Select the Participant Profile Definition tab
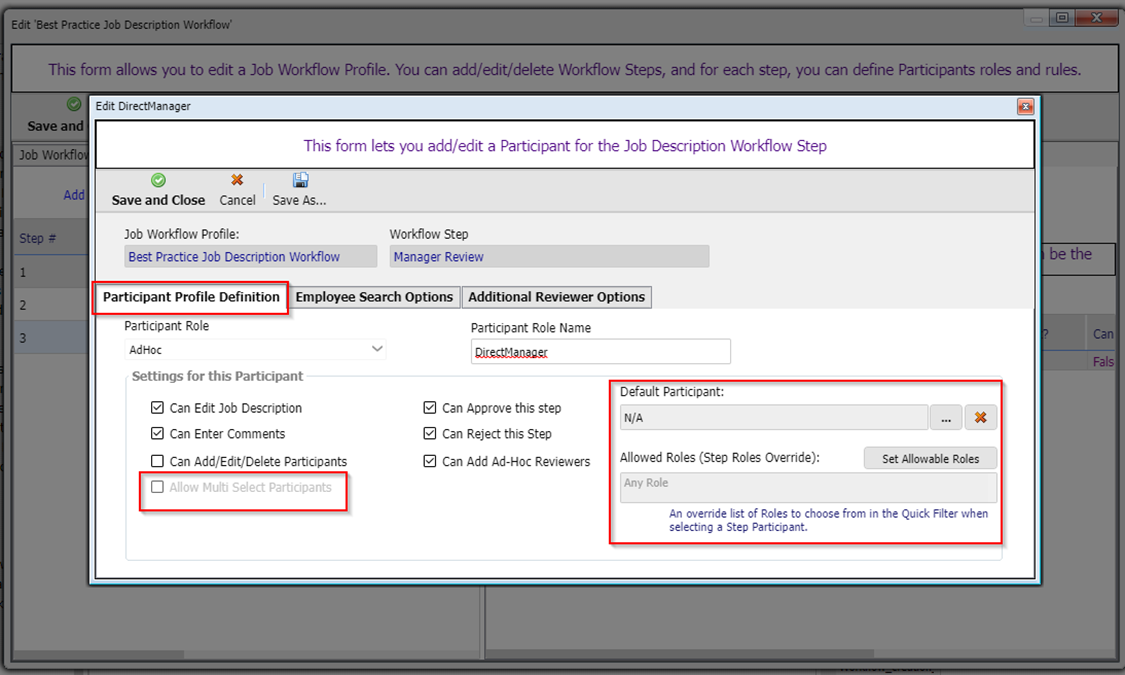Image resolution: width=1125 pixels, height=675 pixels. [x=191, y=297]
